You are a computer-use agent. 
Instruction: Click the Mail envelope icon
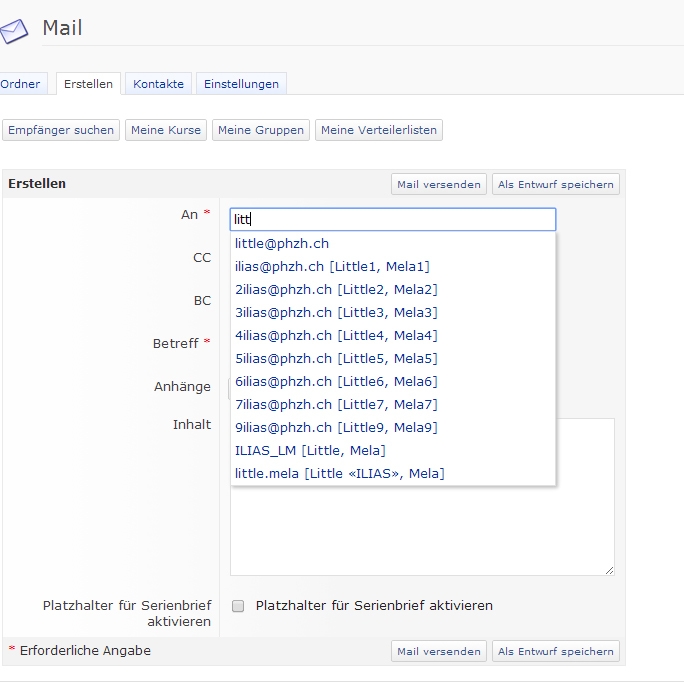click(x=15, y=31)
